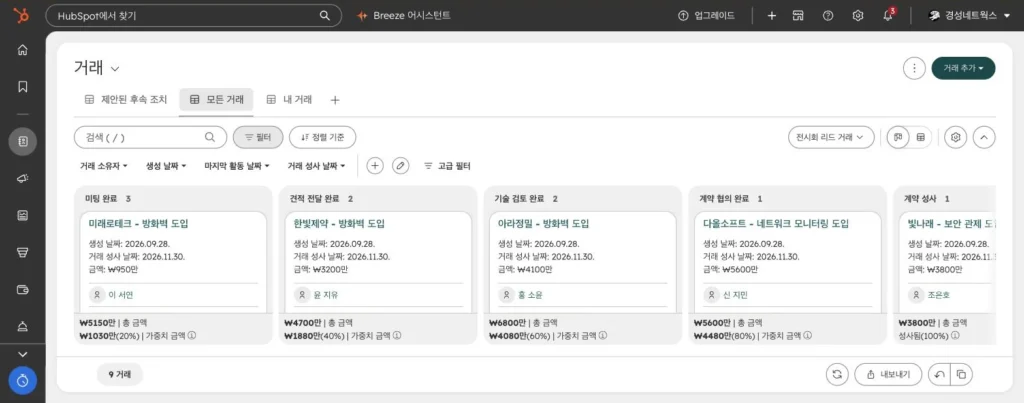Open deal 다올소프트 - 네트워크 모니터링 도입
1024x403 pixels.
pyautogui.click(x=776, y=224)
